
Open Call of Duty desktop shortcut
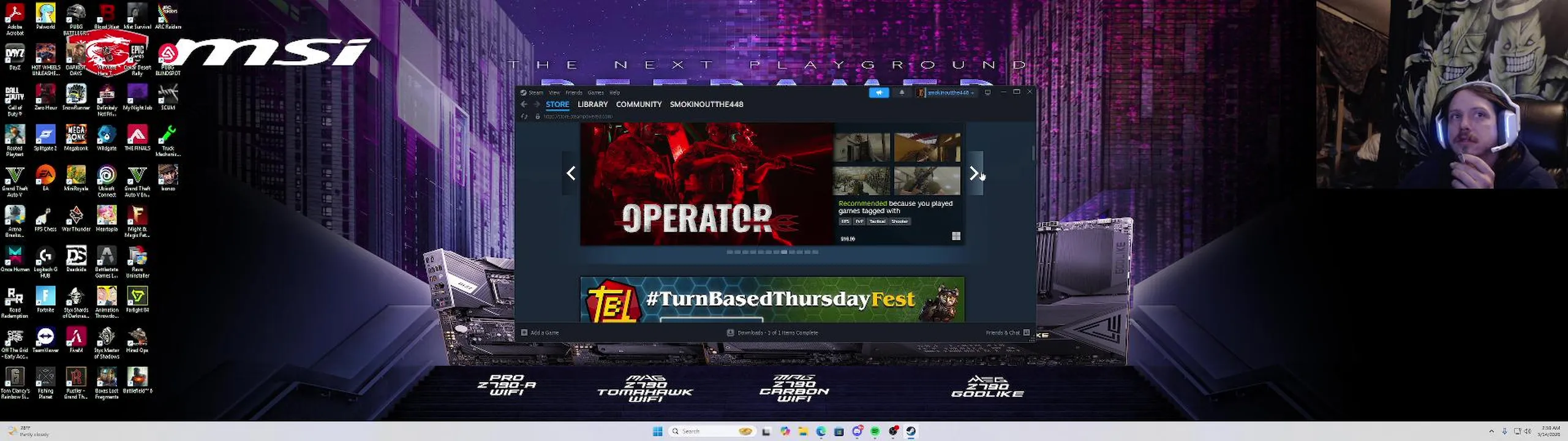tap(15, 101)
